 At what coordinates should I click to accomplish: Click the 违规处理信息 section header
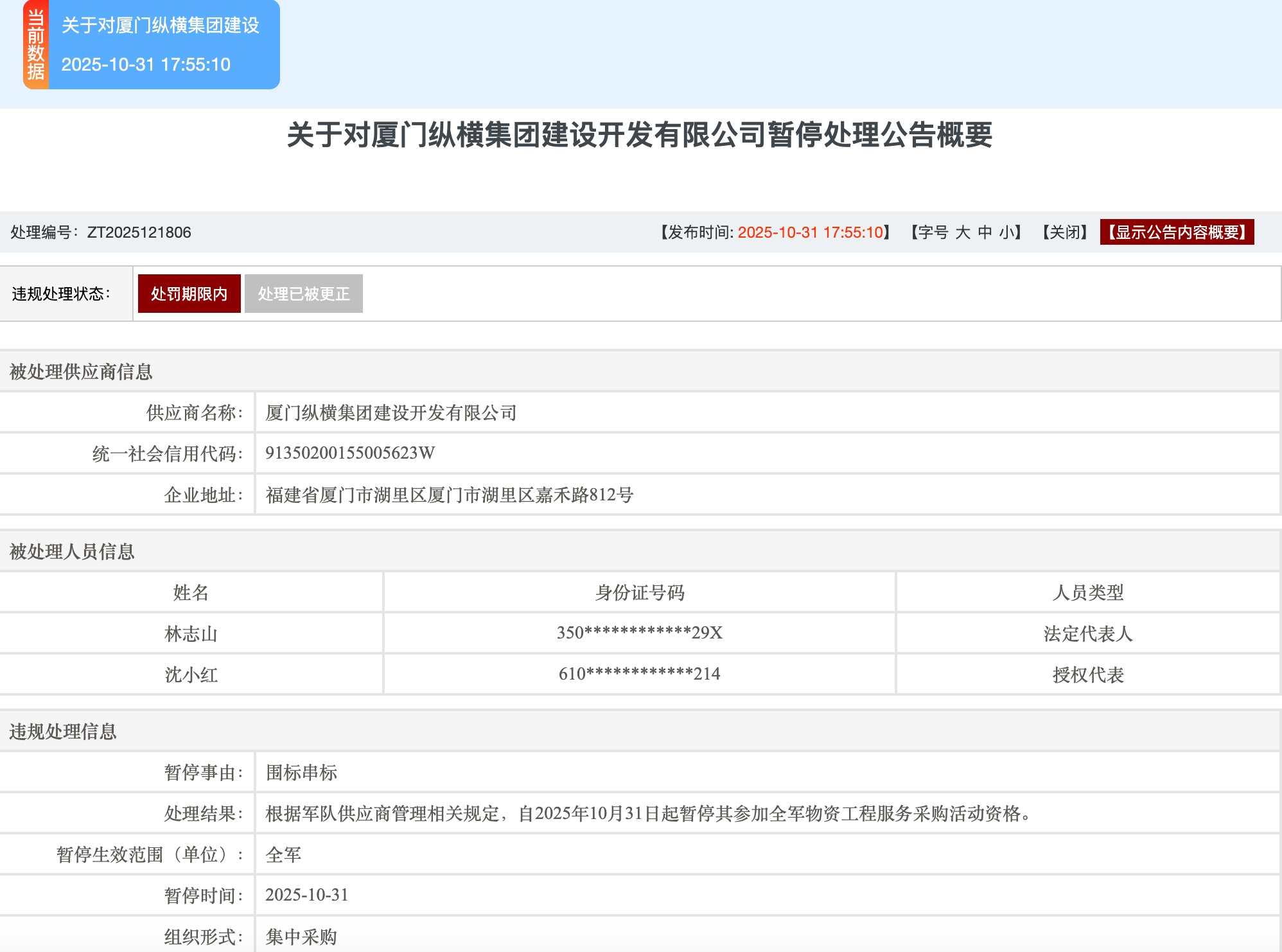click(64, 732)
